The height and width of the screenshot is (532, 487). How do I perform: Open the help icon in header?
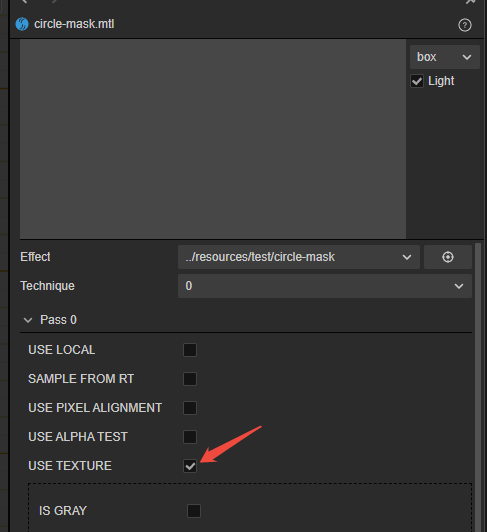[x=465, y=25]
